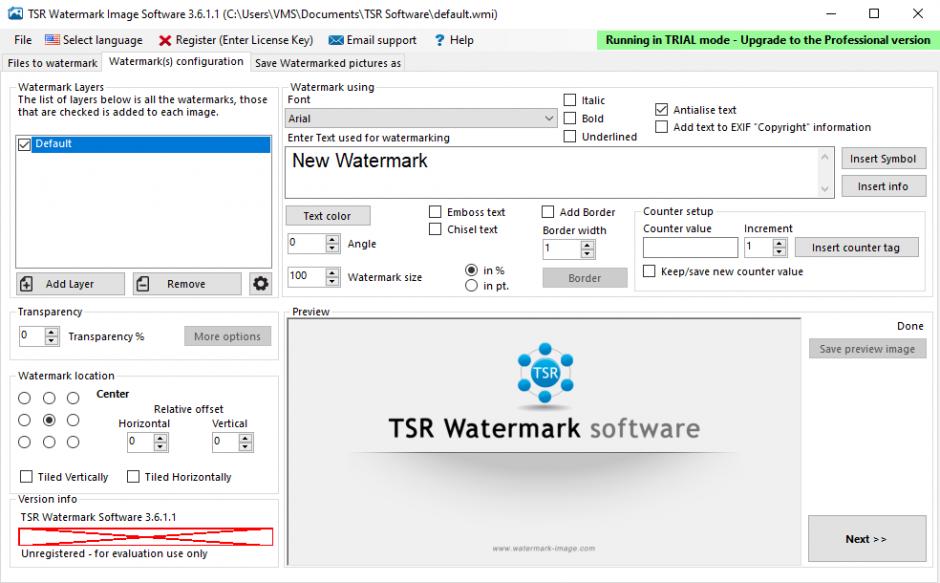940x583 pixels.
Task: Toggle Antialise text checkbox
Action: click(x=661, y=110)
